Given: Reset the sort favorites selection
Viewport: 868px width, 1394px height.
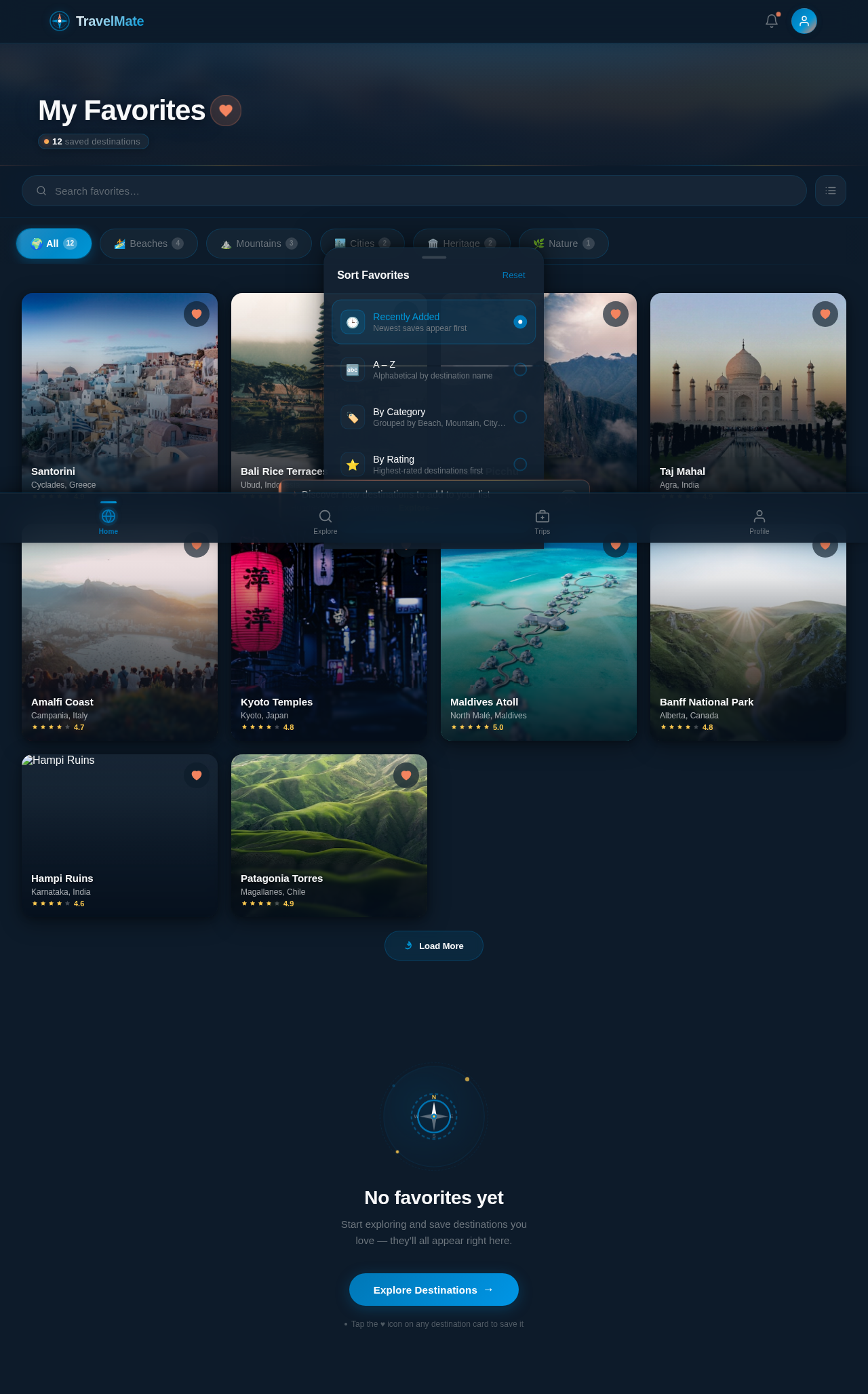Looking at the screenshot, I should pyautogui.click(x=513, y=275).
